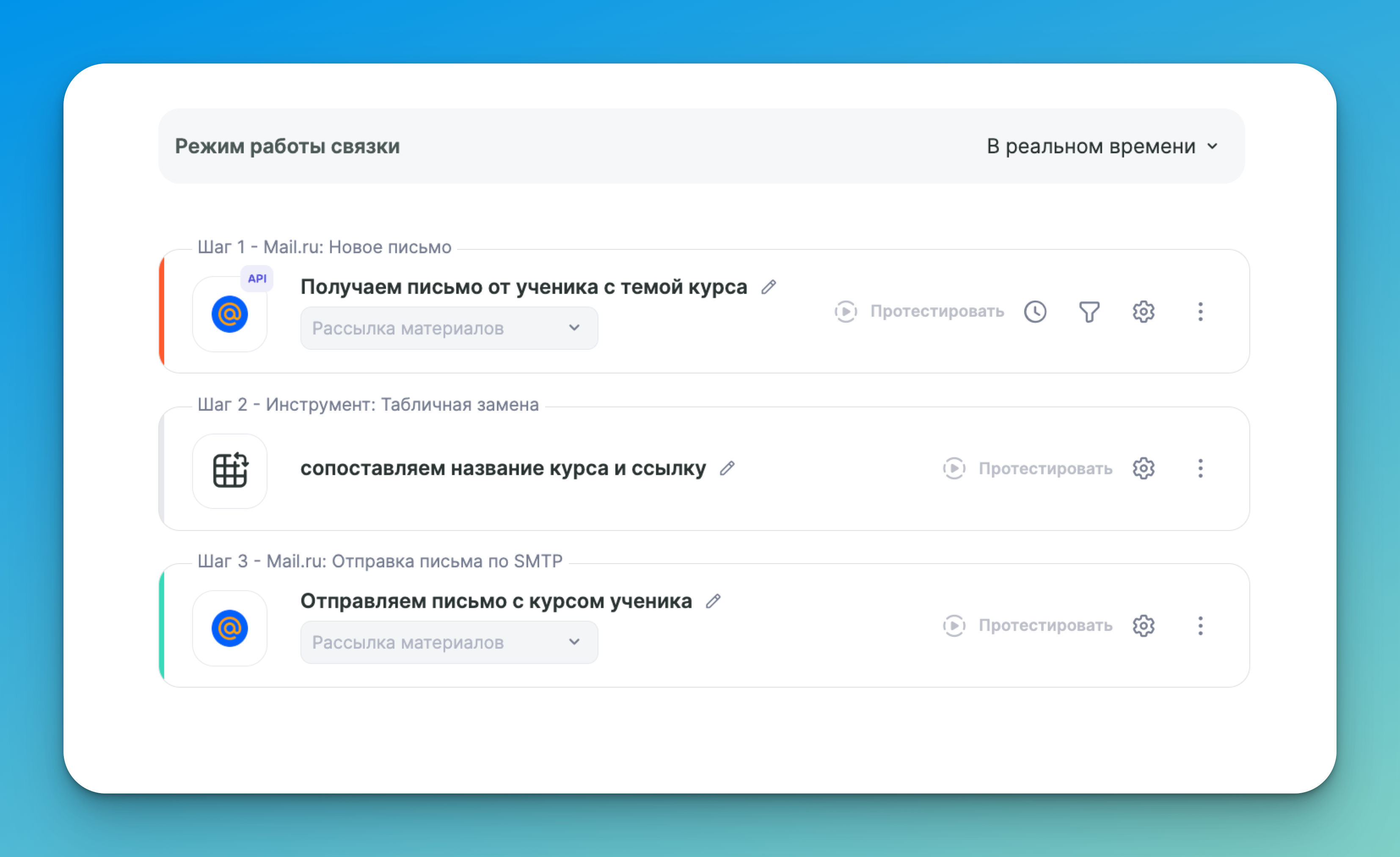Image resolution: width=1400 pixels, height=857 pixels.
Task: Edit step 1 title with pencil icon
Action: pos(769,287)
